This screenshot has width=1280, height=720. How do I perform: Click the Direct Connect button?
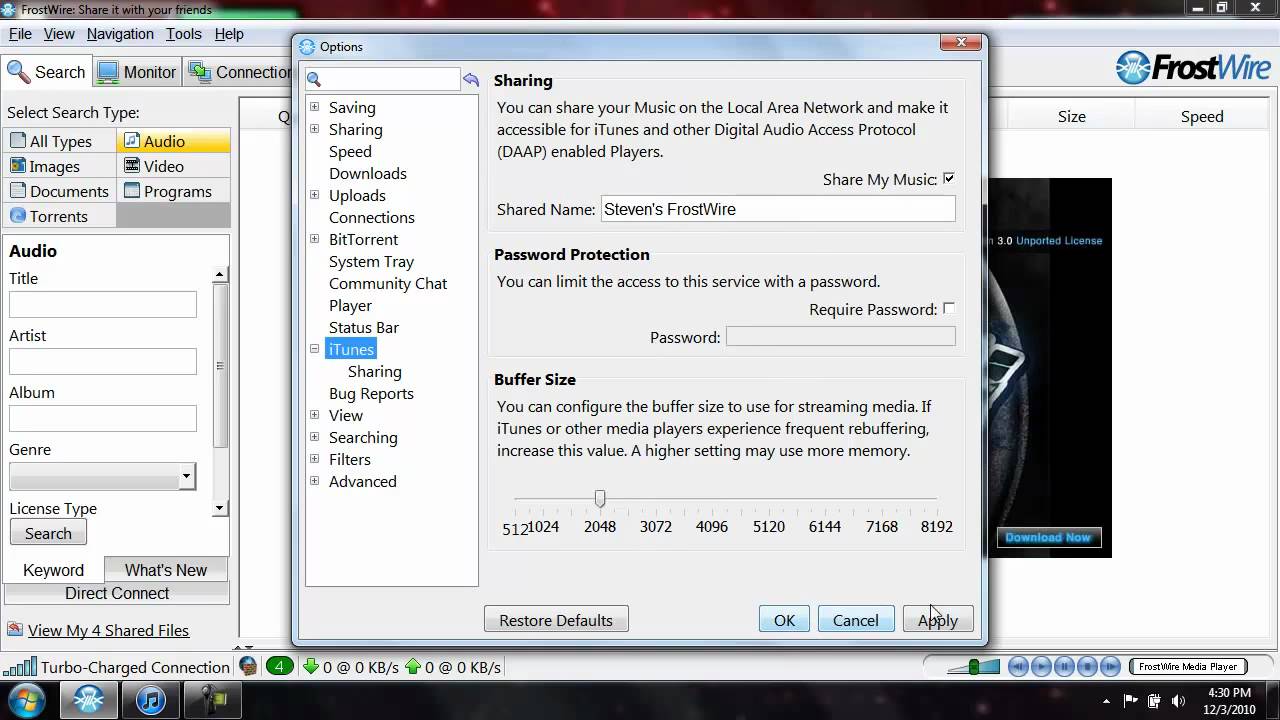(x=117, y=593)
